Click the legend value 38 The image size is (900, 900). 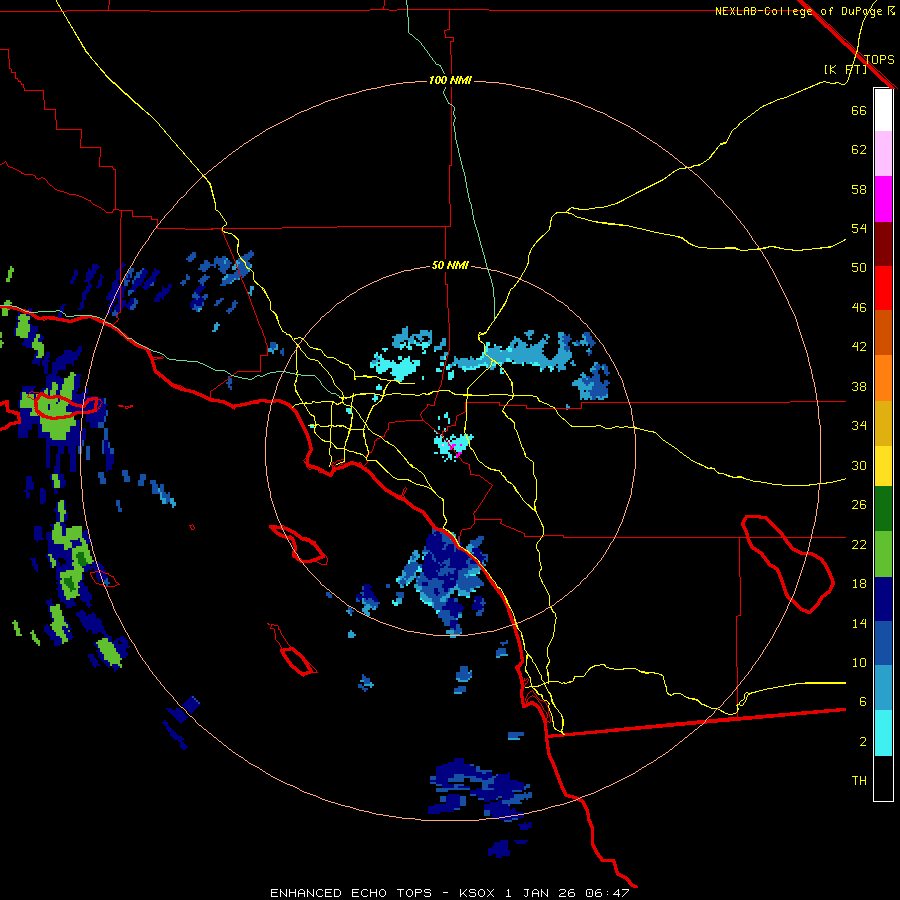coord(859,387)
